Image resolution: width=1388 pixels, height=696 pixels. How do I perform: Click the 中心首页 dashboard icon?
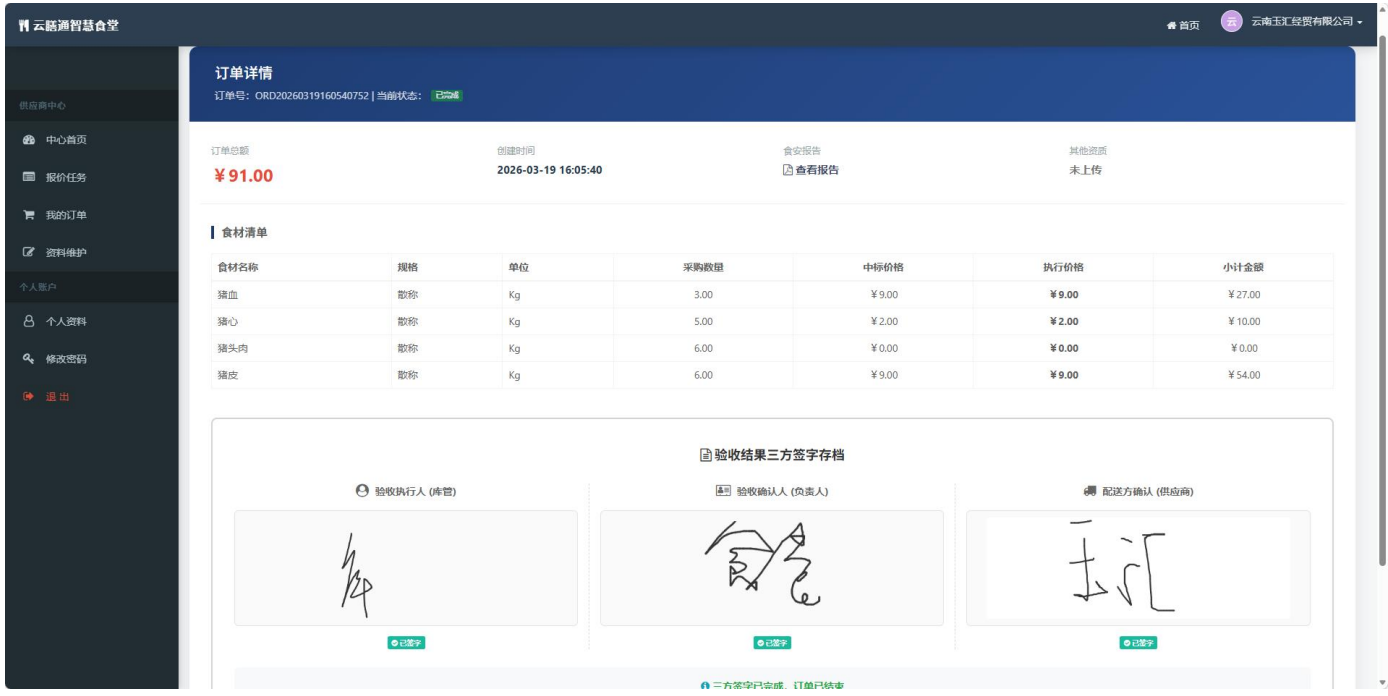(29, 140)
